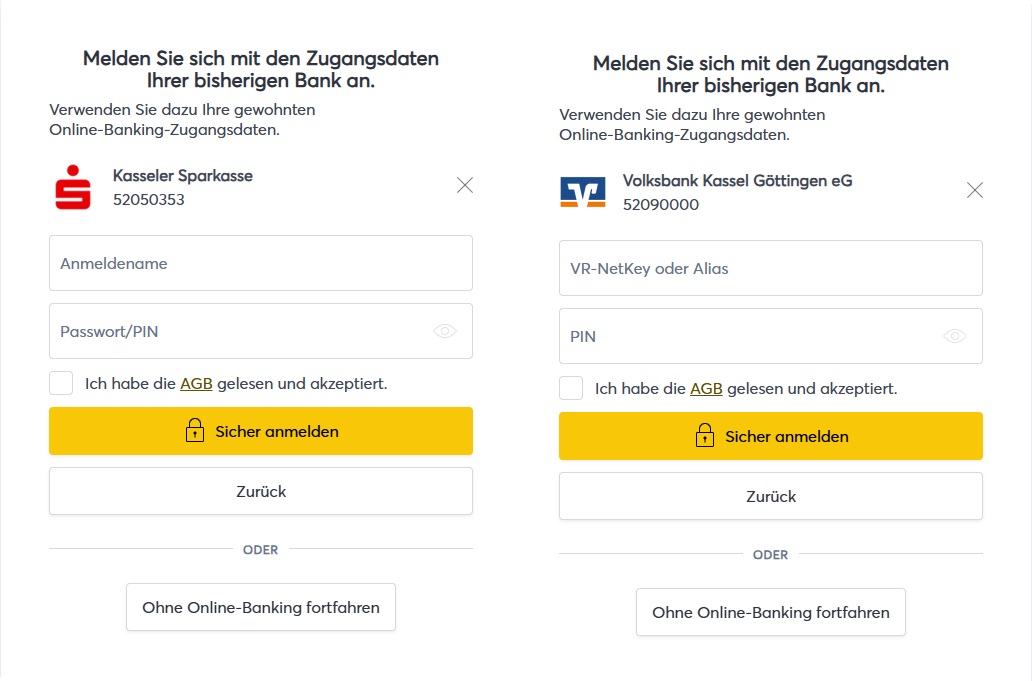Remove the Volksbank Kassel Göttingen bank selection
Viewport: 1032px width, 681px height.
pyautogui.click(x=975, y=190)
